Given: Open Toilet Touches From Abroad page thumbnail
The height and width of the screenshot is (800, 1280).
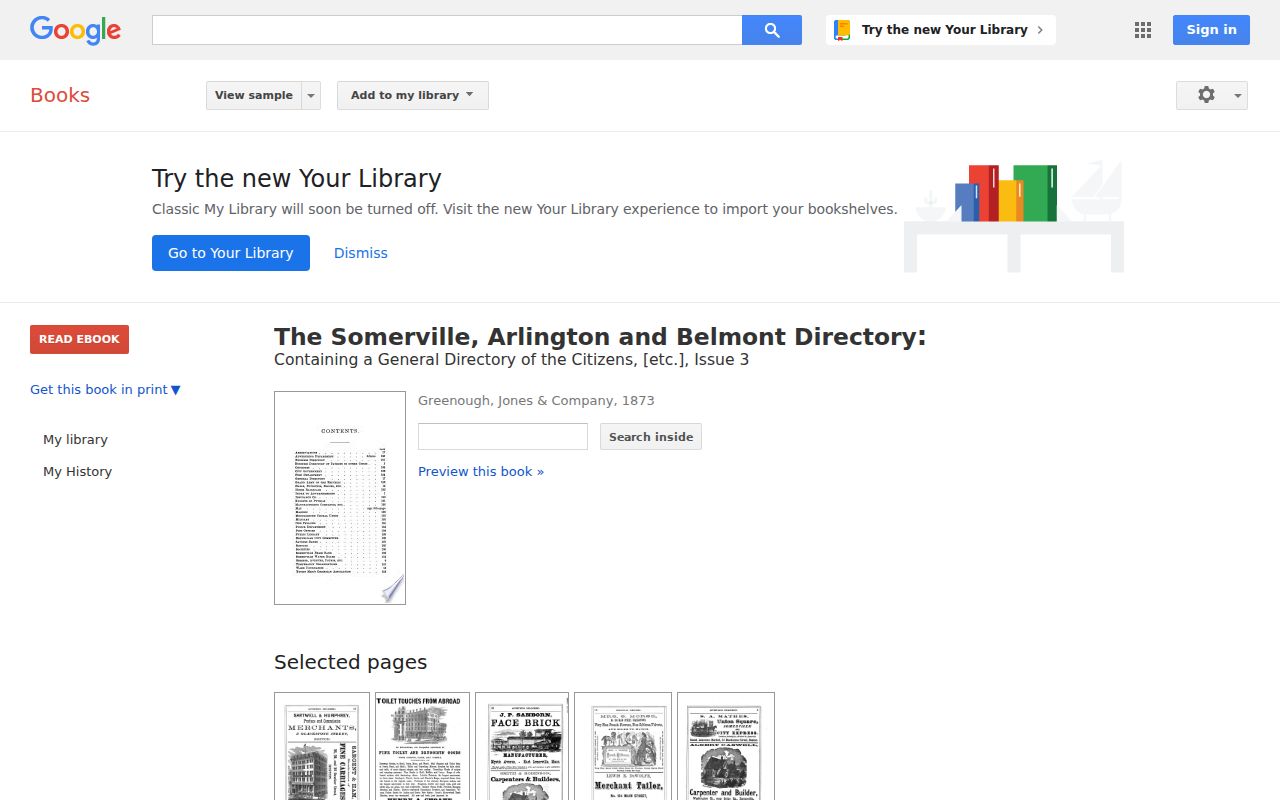Looking at the screenshot, I should pyautogui.click(x=422, y=746).
